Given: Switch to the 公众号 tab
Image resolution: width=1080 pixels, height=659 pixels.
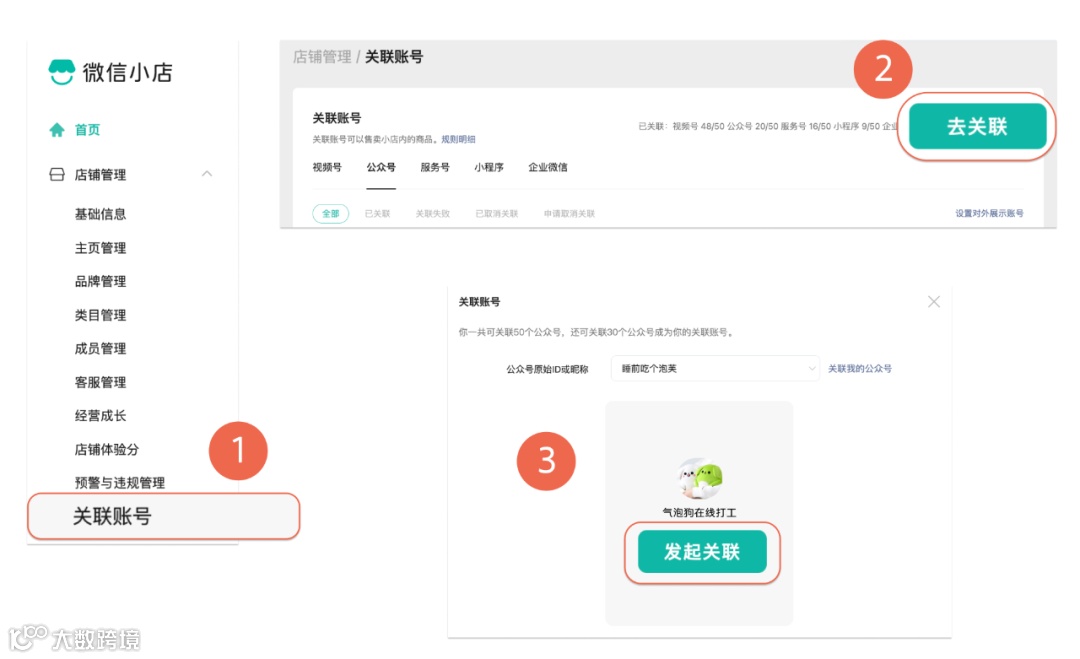Looking at the screenshot, I should 381,167.
